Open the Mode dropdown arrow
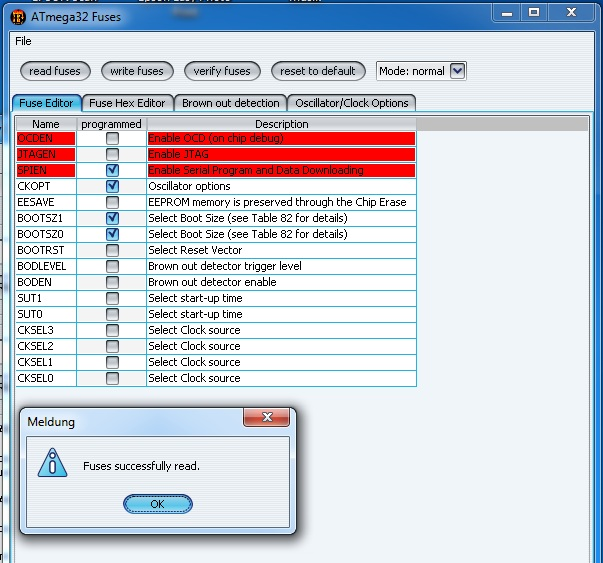 458,71
